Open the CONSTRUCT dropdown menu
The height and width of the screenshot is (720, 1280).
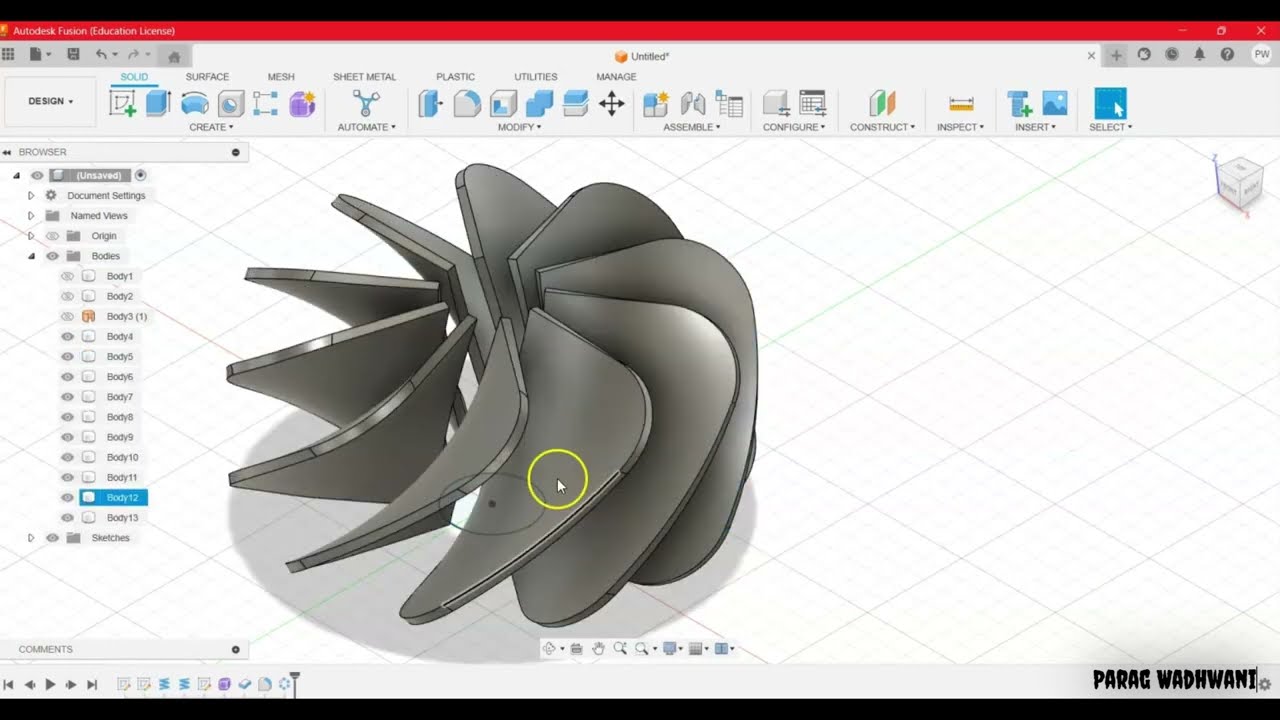[x=882, y=127]
